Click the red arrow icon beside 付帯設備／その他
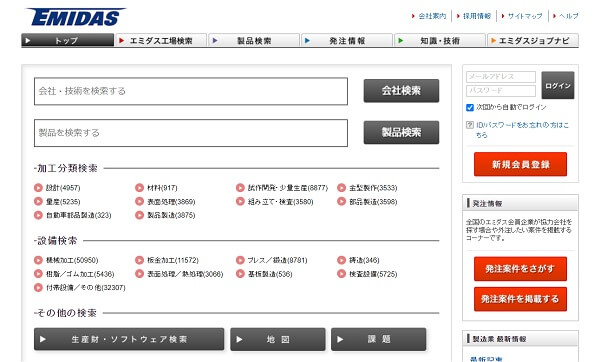The image size is (600, 362). tap(38, 288)
